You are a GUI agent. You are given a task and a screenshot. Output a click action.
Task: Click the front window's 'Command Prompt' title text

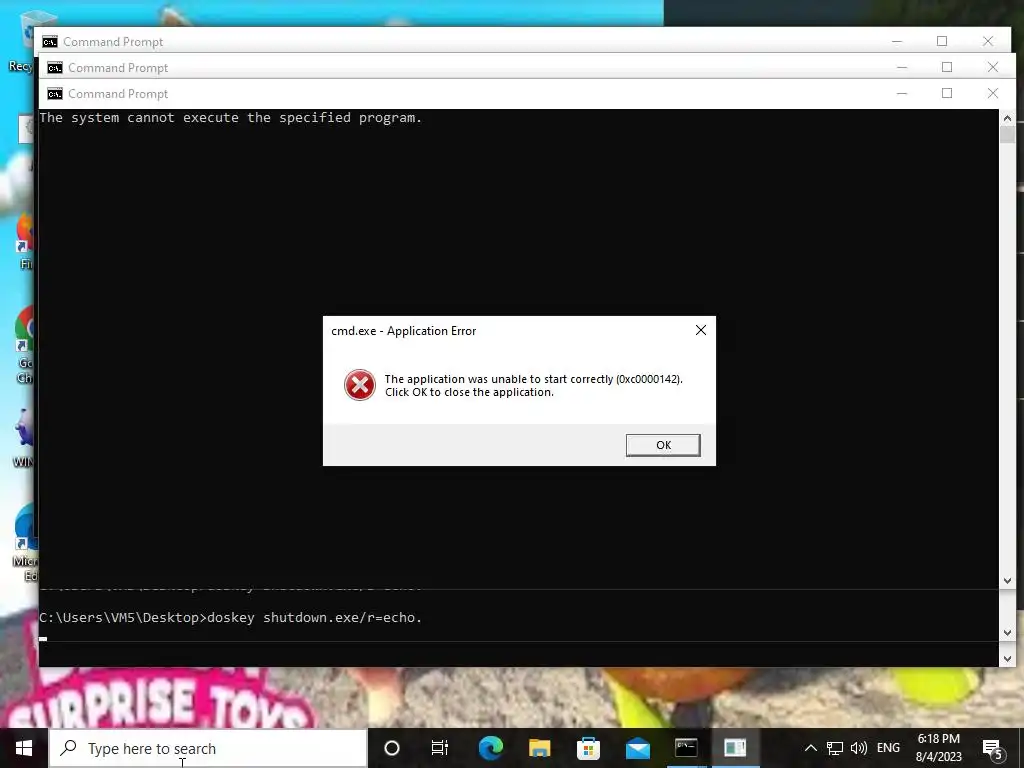tap(118, 94)
